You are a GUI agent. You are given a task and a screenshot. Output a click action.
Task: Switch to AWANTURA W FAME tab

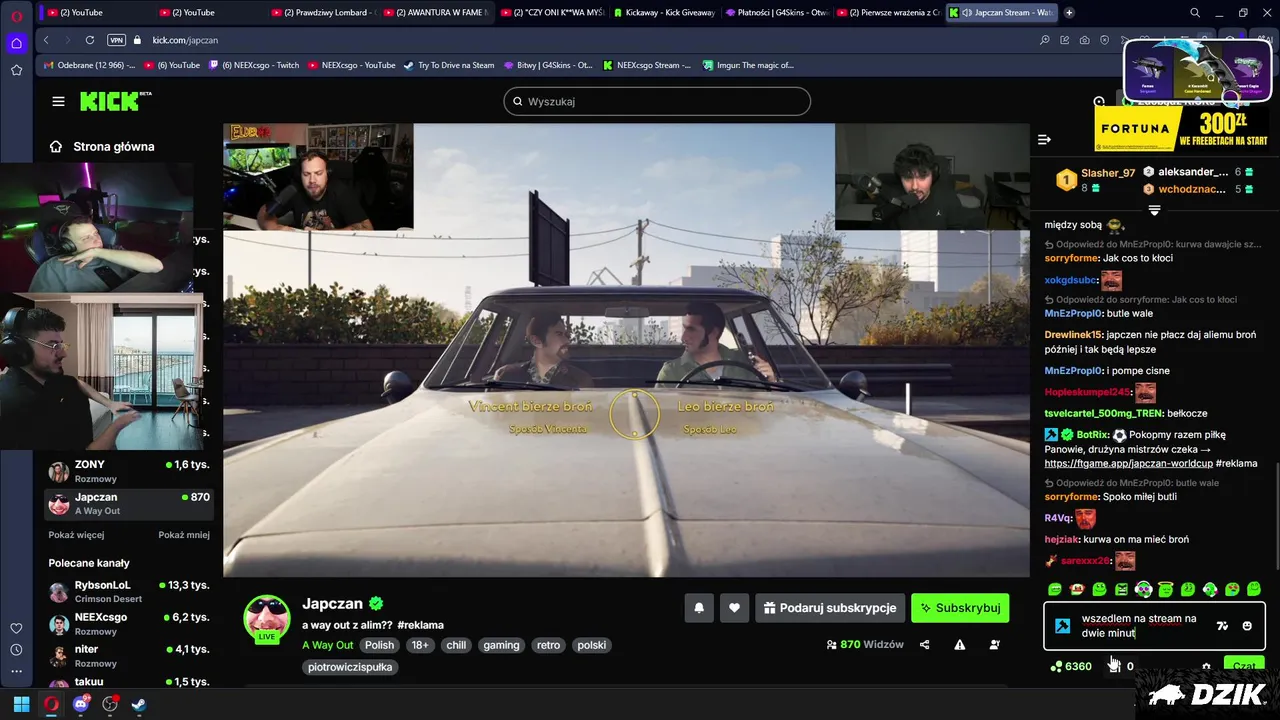pyautogui.click(x=434, y=13)
